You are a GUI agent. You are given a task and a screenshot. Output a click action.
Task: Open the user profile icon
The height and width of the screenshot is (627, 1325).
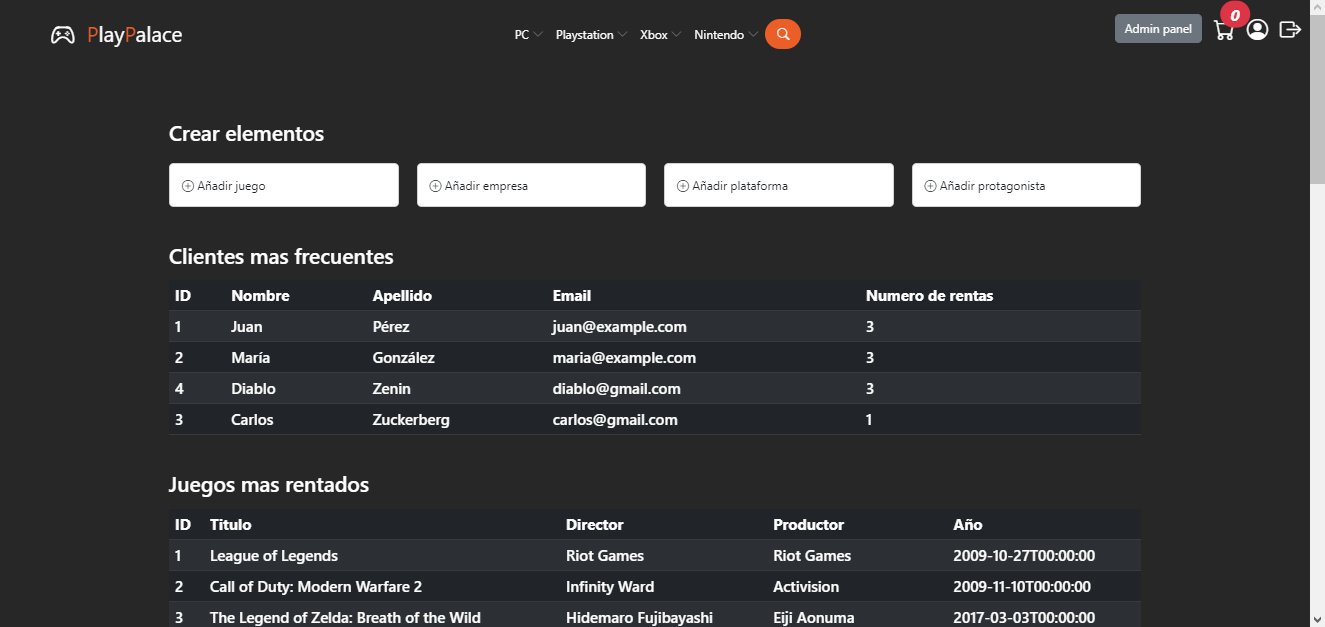pyautogui.click(x=1257, y=30)
